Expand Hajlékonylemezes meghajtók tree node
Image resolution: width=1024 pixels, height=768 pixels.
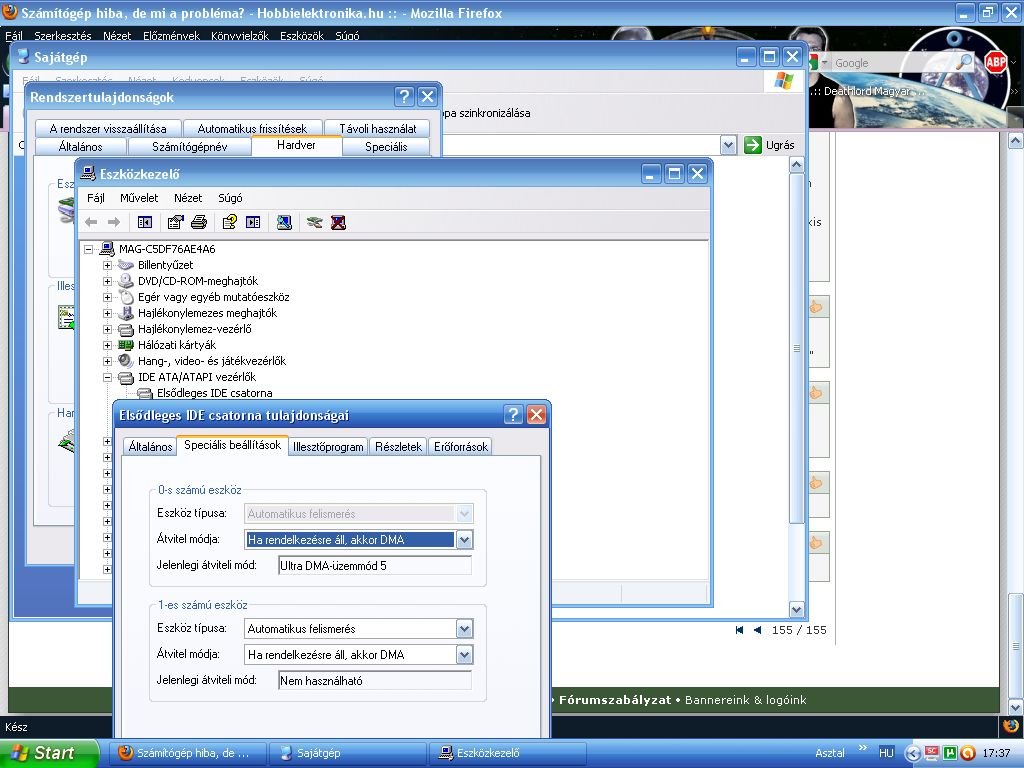pos(107,313)
